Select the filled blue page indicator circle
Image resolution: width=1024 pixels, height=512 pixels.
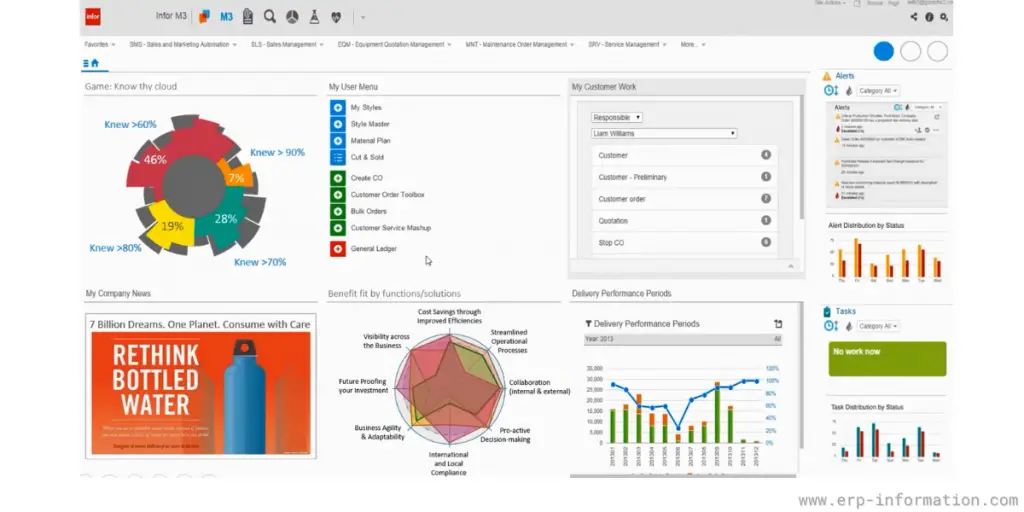pos(884,52)
